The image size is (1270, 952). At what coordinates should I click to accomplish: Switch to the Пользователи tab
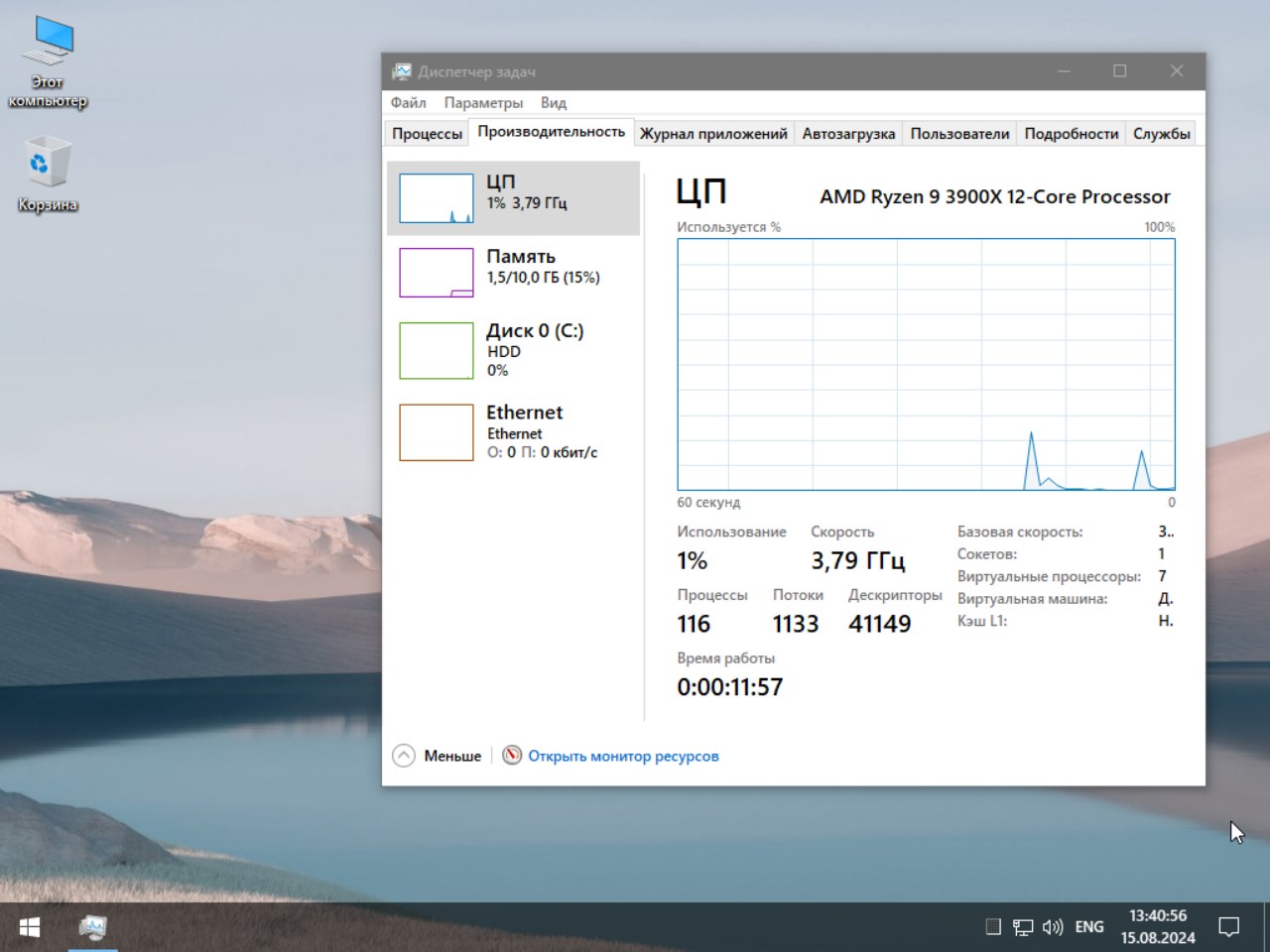click(959, 133)
